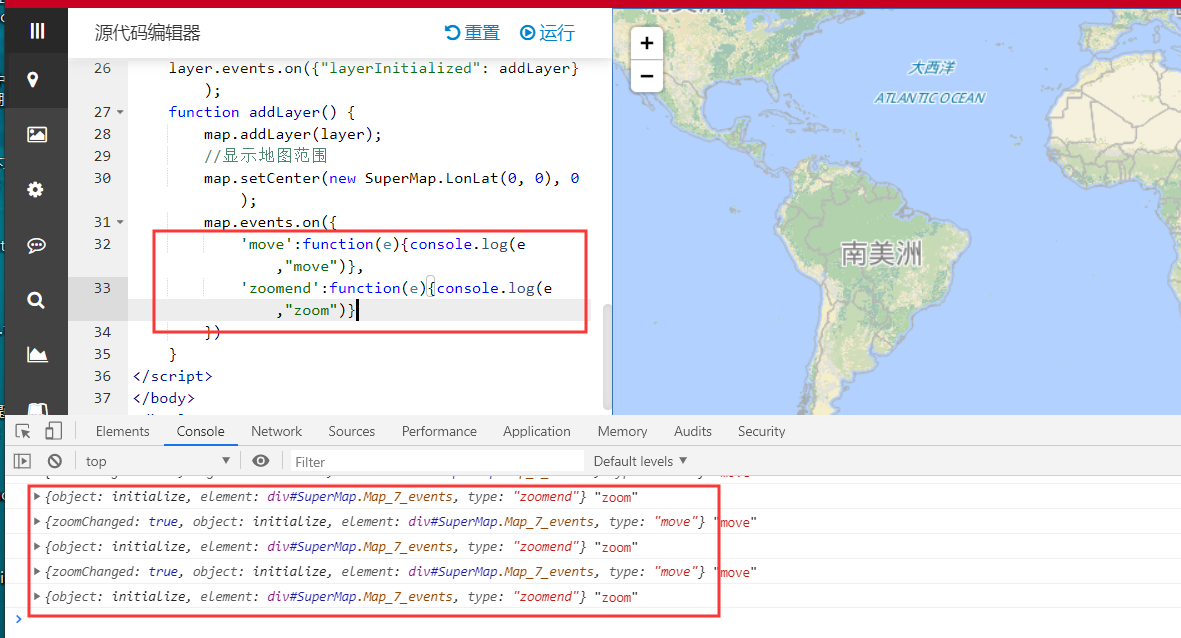Zoom in the map with plus button

coord(647,43)
